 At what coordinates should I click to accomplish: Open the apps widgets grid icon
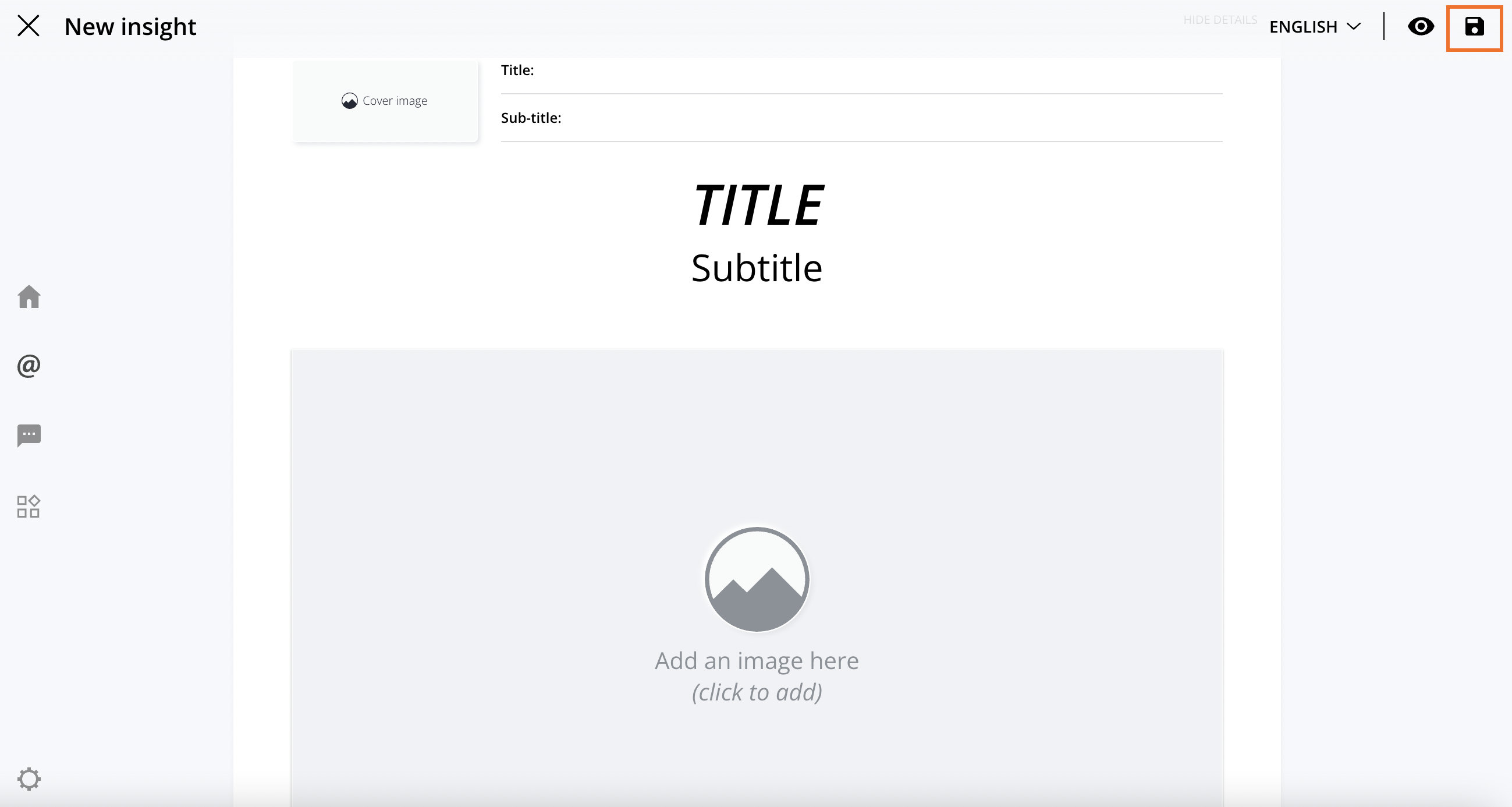click(29, 507)
